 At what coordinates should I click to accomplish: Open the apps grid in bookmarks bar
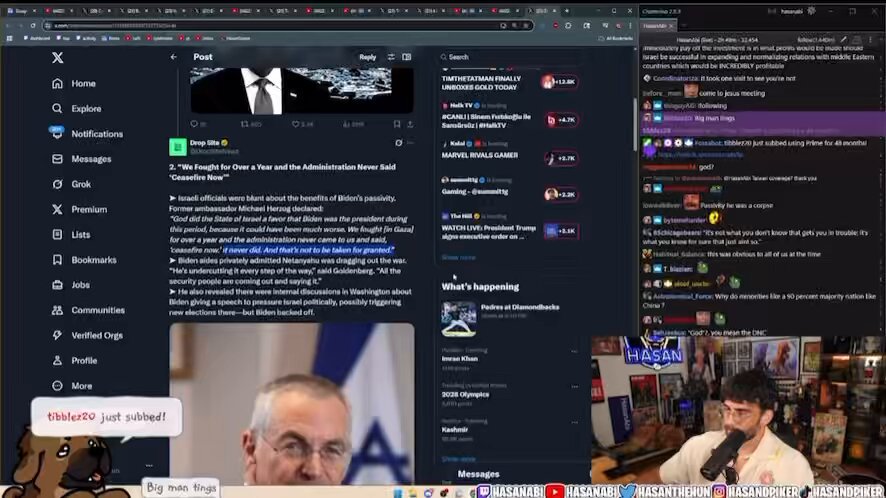tap(10, 38)
